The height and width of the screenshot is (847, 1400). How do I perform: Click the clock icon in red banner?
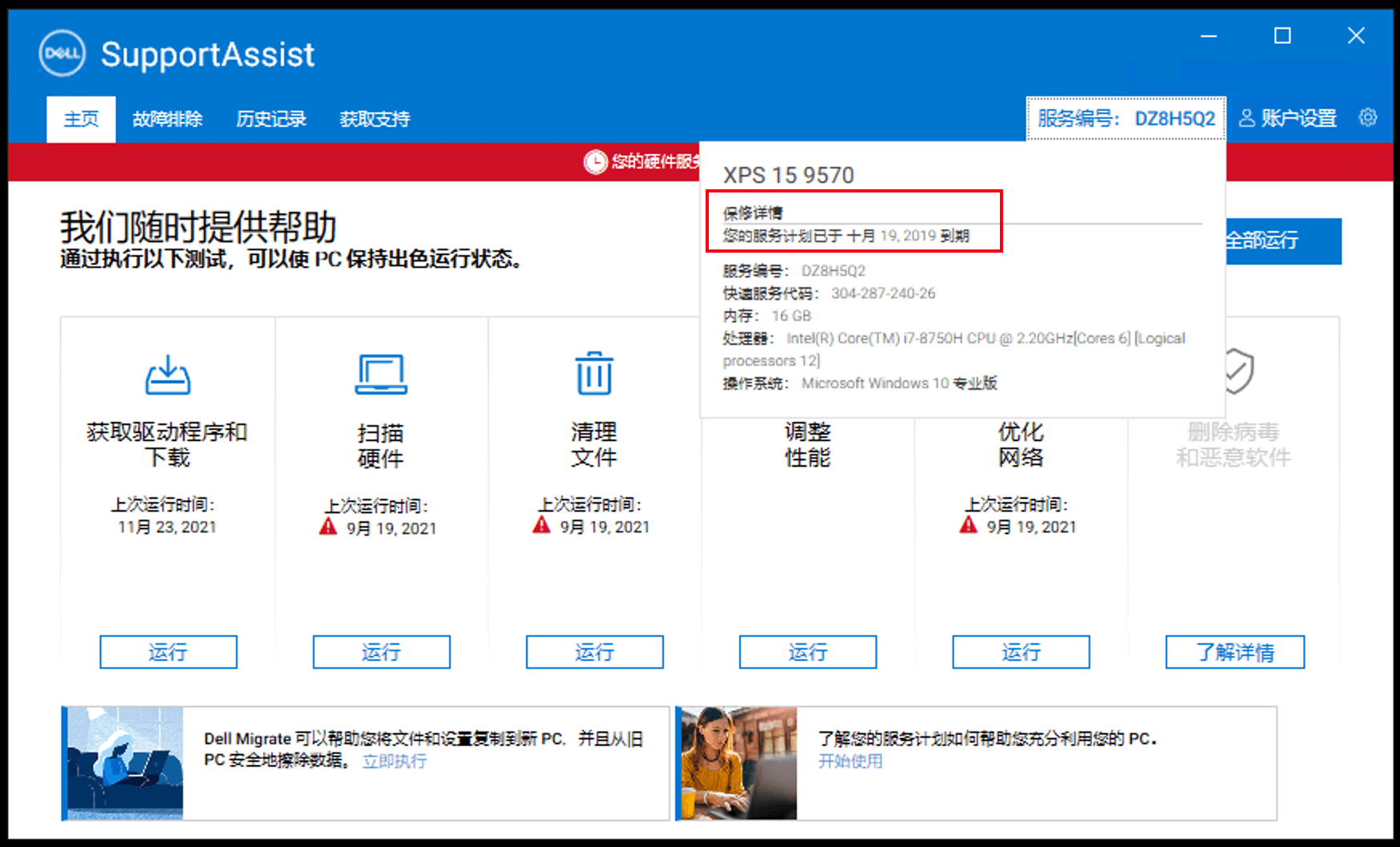[x=595, y=162]
